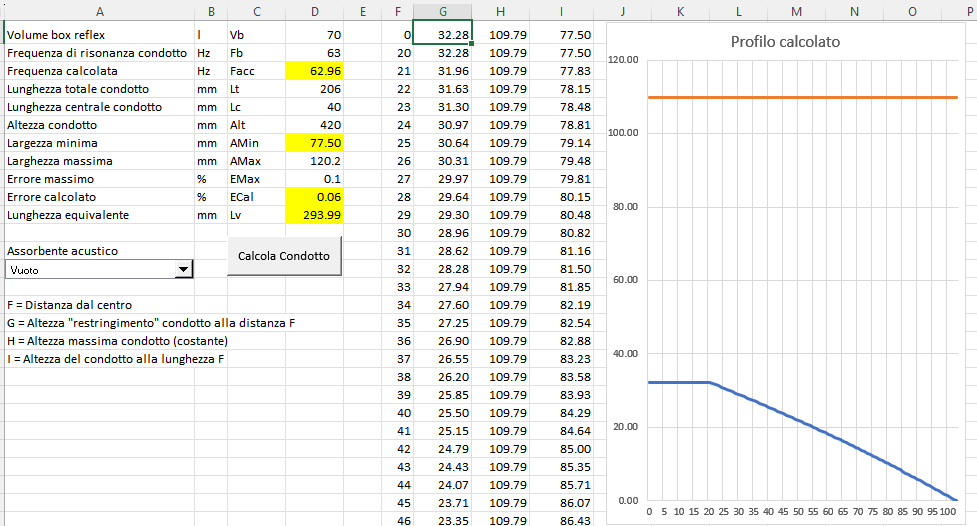Click column G header
Viewport: 977px width, 526px height.
(442, 11)
